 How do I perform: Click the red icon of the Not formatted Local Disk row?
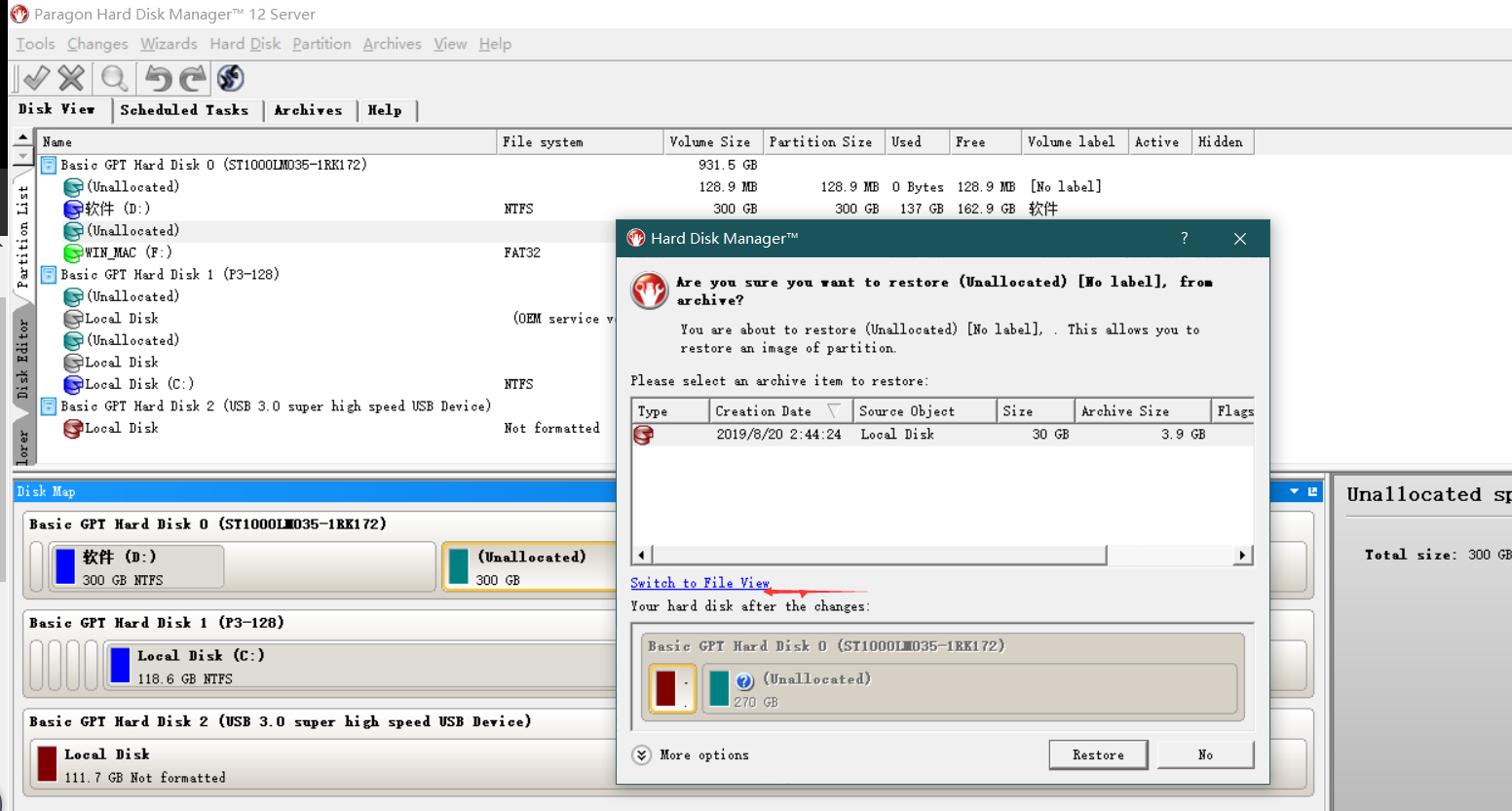(x=73, y=428)
